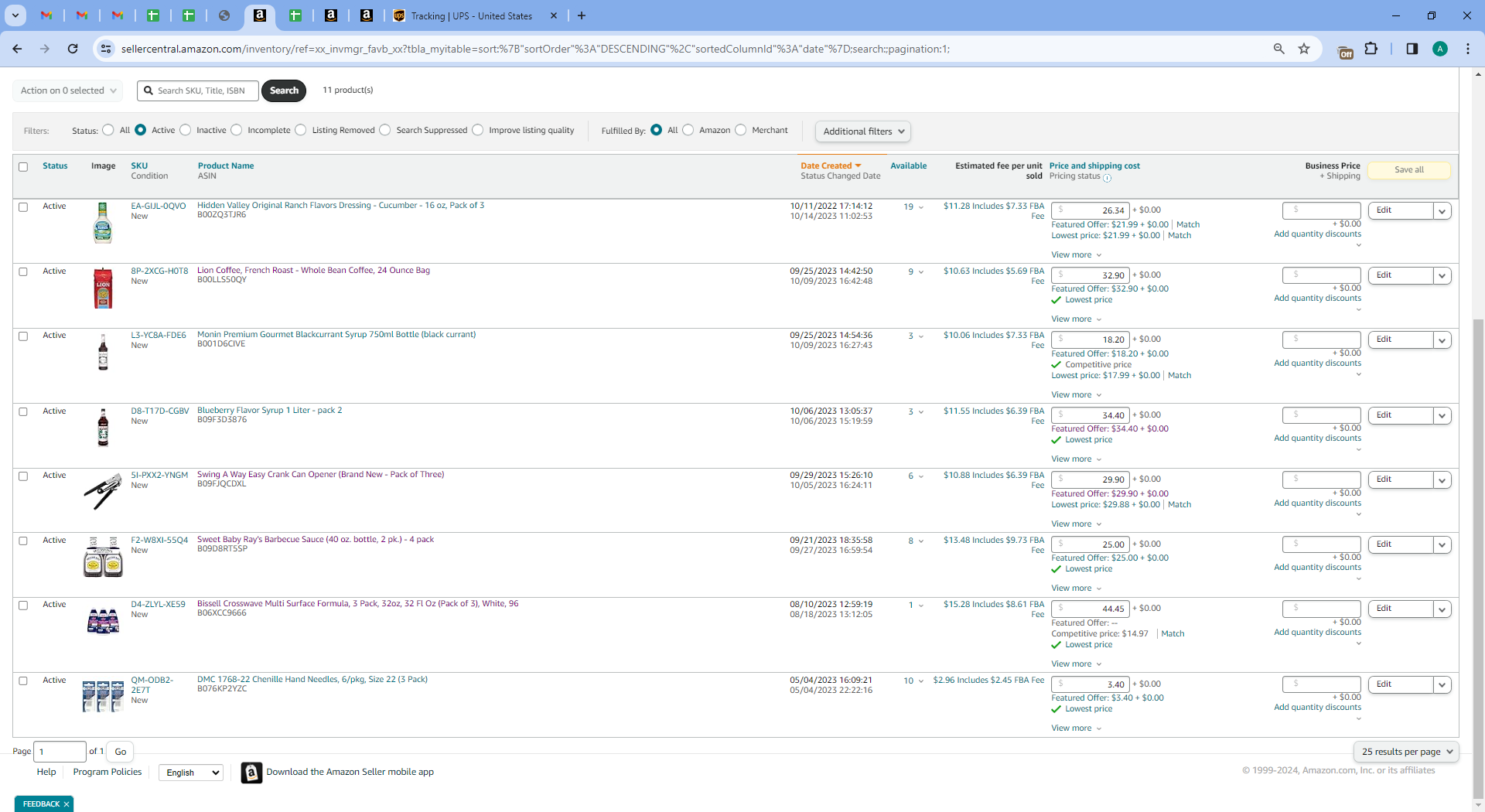Screen dimensions: 1485x812
Task: Tick the Lion Coffee row checkbox
Action: [x=23, y=272]
